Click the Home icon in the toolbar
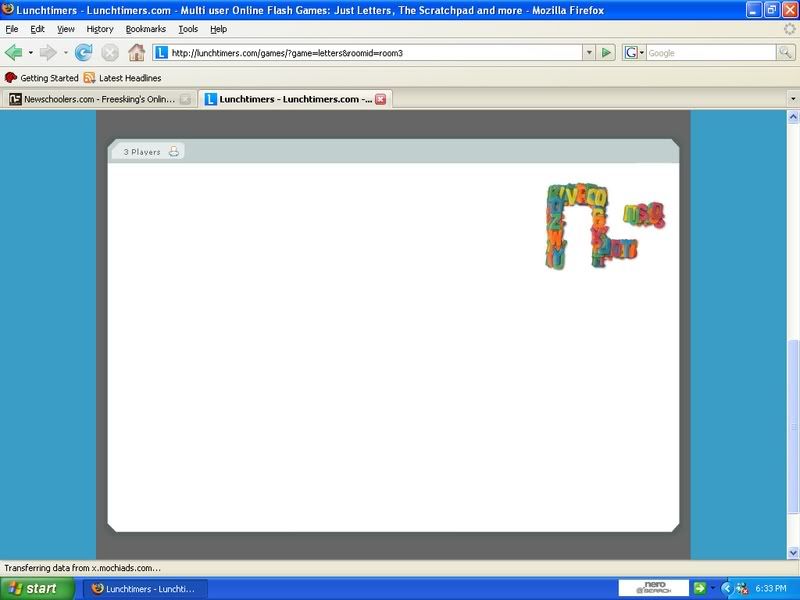 point(136,53)
